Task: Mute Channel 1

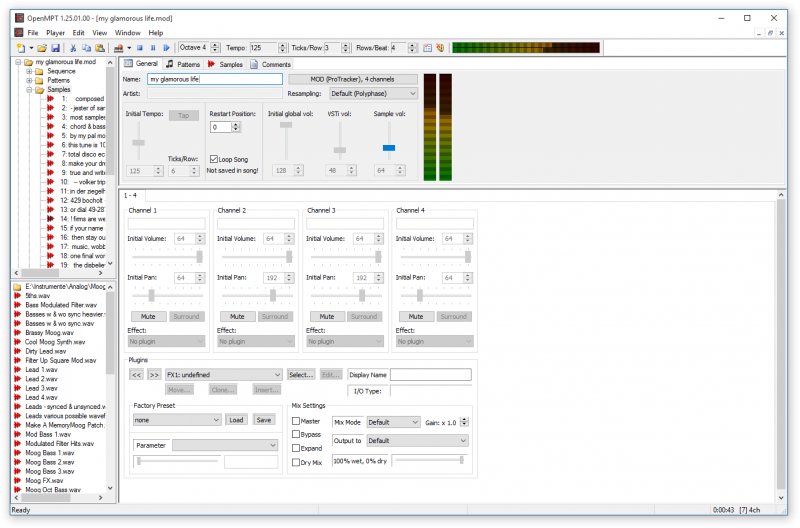Action: click(148, 316)
